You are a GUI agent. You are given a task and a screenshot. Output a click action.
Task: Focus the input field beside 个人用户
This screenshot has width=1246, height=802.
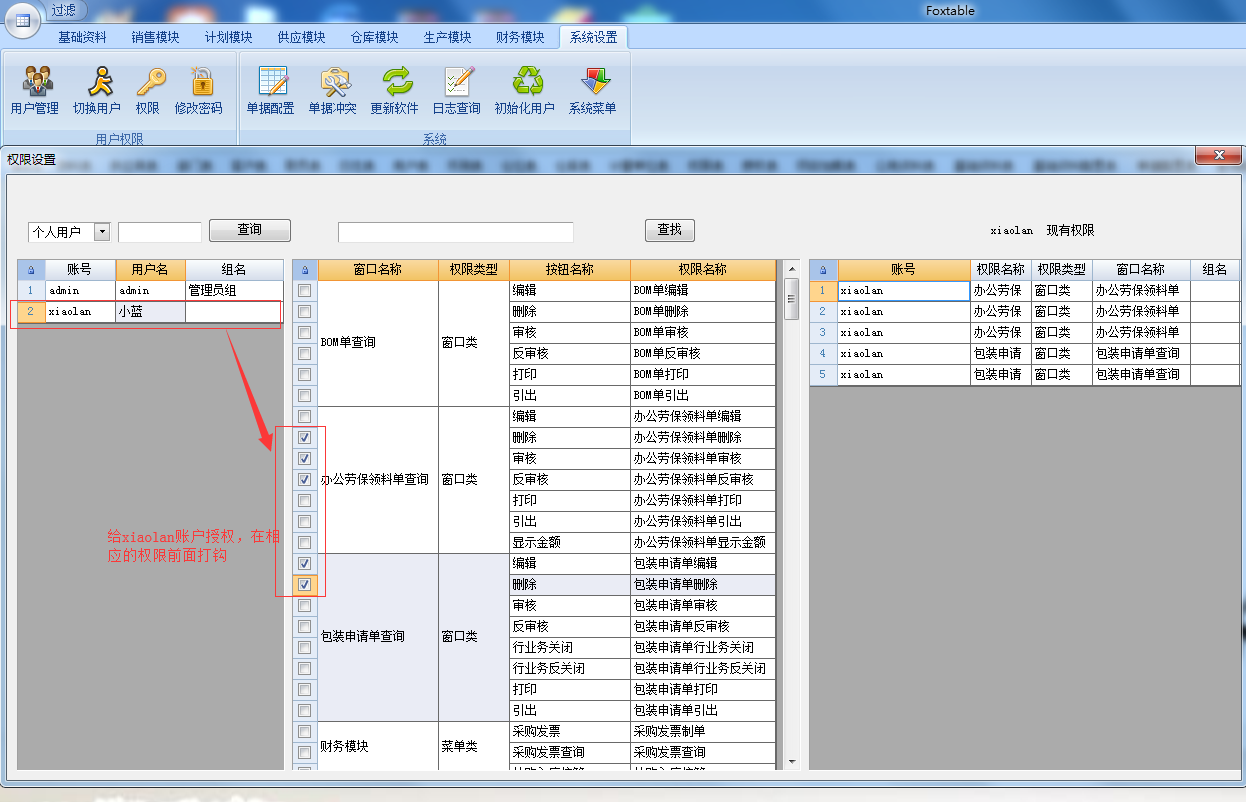[x=160, y=232]
